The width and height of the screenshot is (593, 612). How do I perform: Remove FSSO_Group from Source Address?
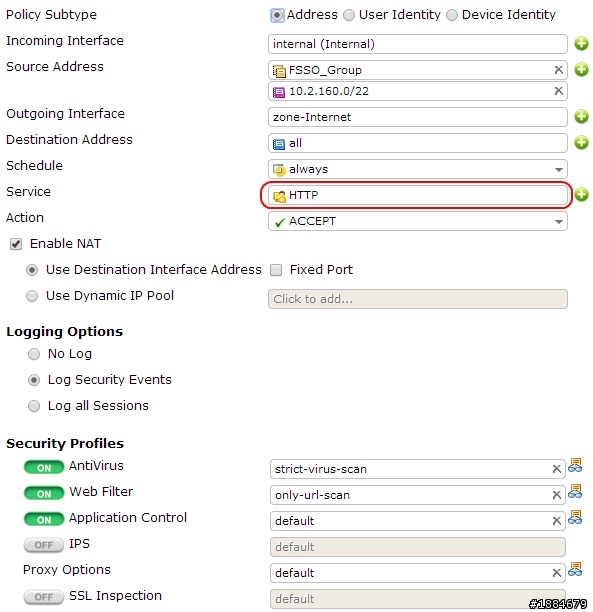click(558, 70)
